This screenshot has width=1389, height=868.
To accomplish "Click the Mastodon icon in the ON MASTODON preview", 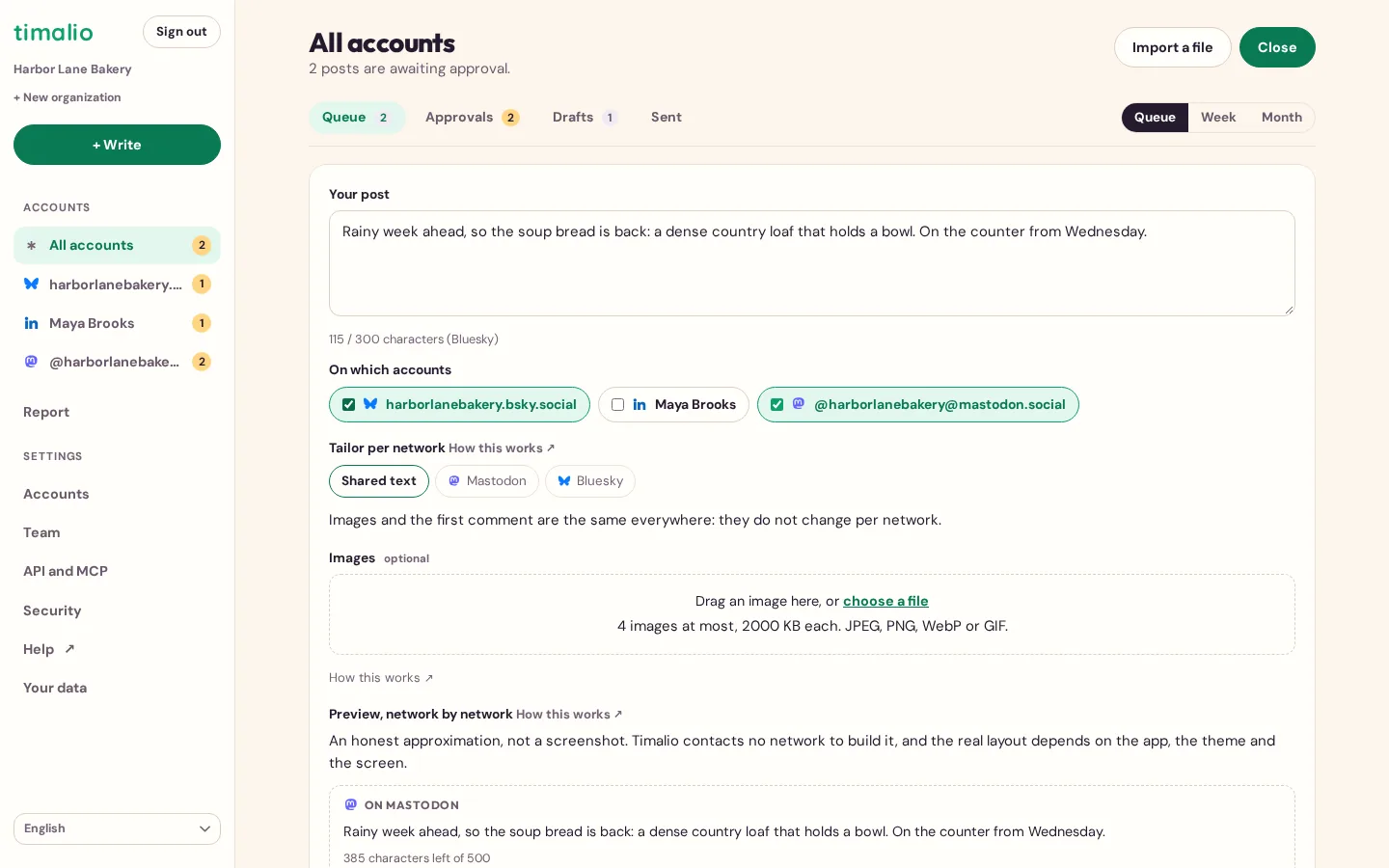I will point(351,804).
